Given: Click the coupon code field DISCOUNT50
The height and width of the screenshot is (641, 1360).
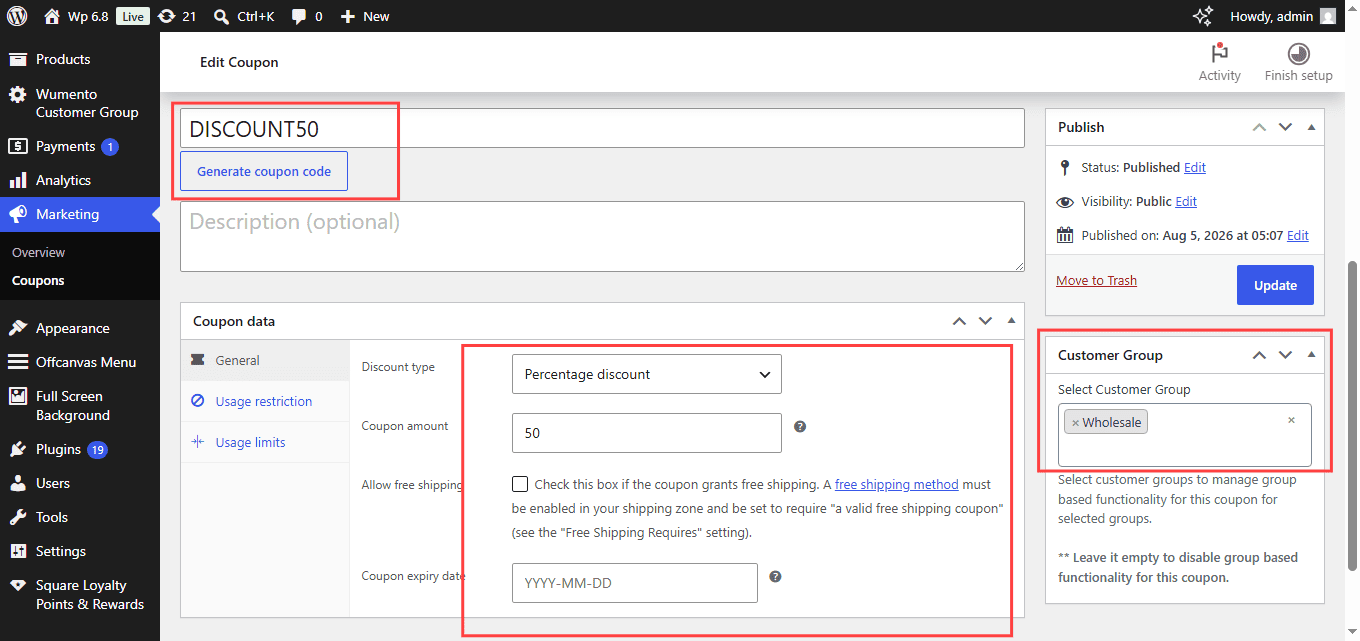Looking at the screenshot, I should coord(602,128).
